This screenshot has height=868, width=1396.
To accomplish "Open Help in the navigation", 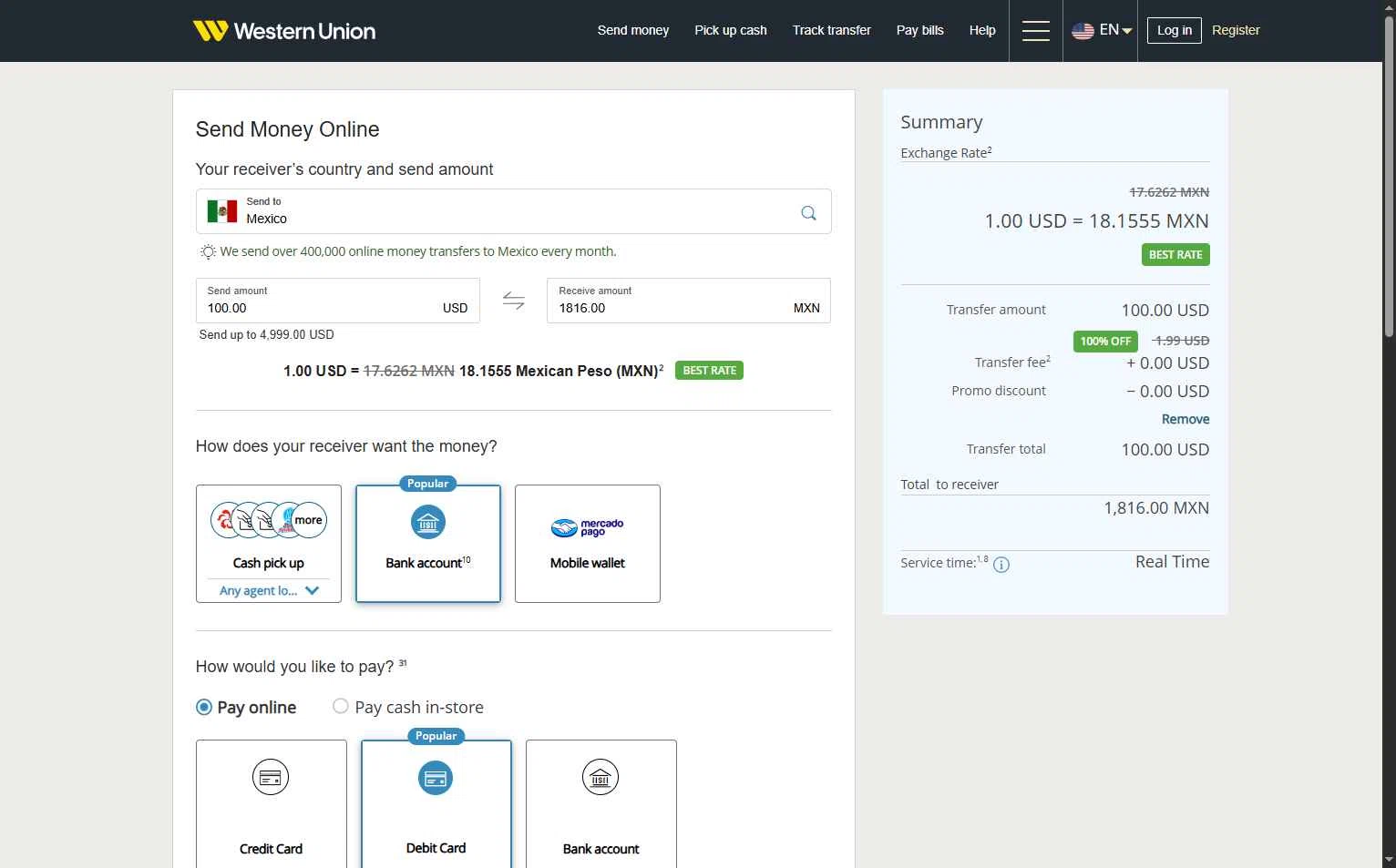I will [982, 30].
